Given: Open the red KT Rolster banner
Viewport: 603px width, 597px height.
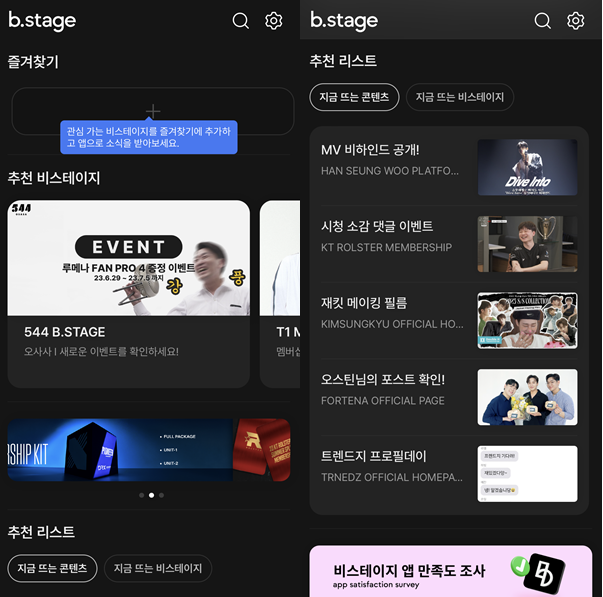Looking at the screenshot, I should [x=262, y=450].
